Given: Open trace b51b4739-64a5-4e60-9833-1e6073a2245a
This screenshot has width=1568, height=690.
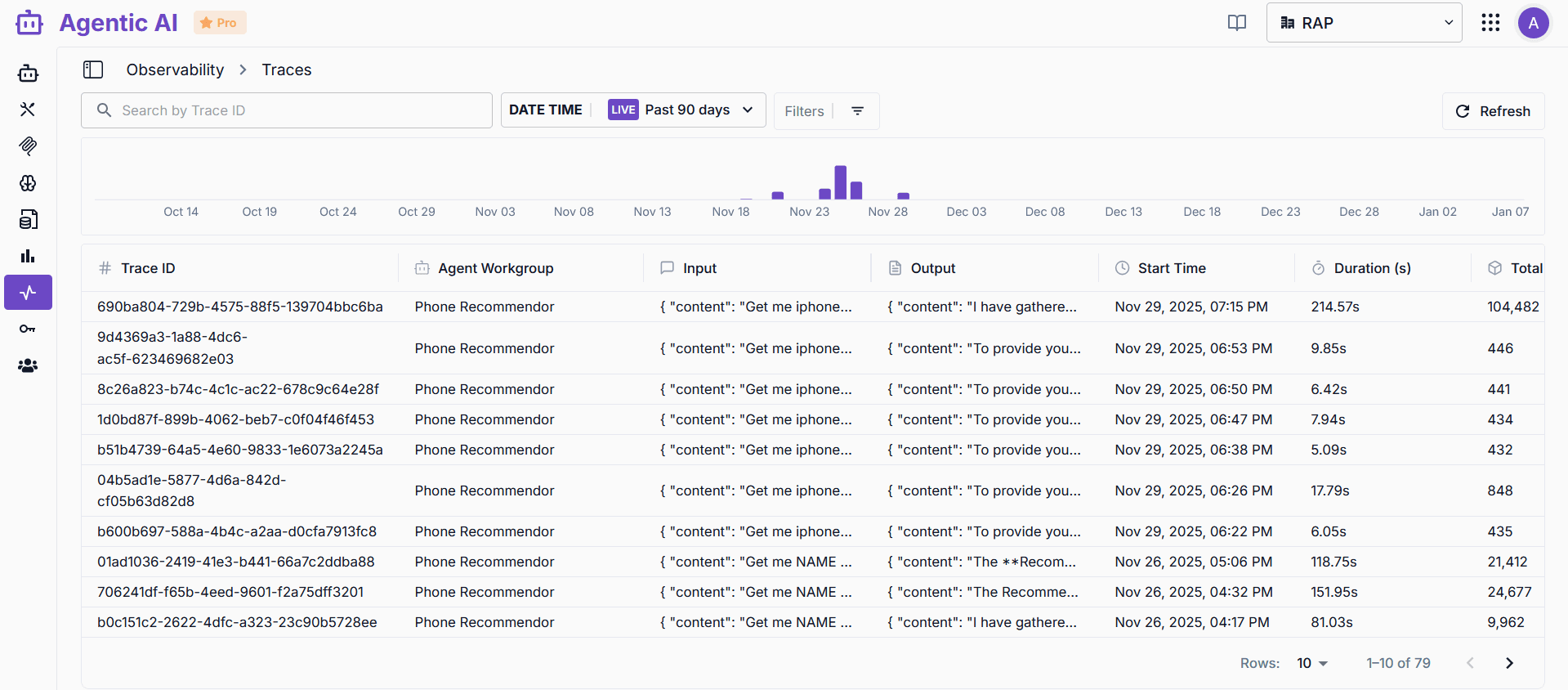Looking at the screenshot, I should point(240,450).
